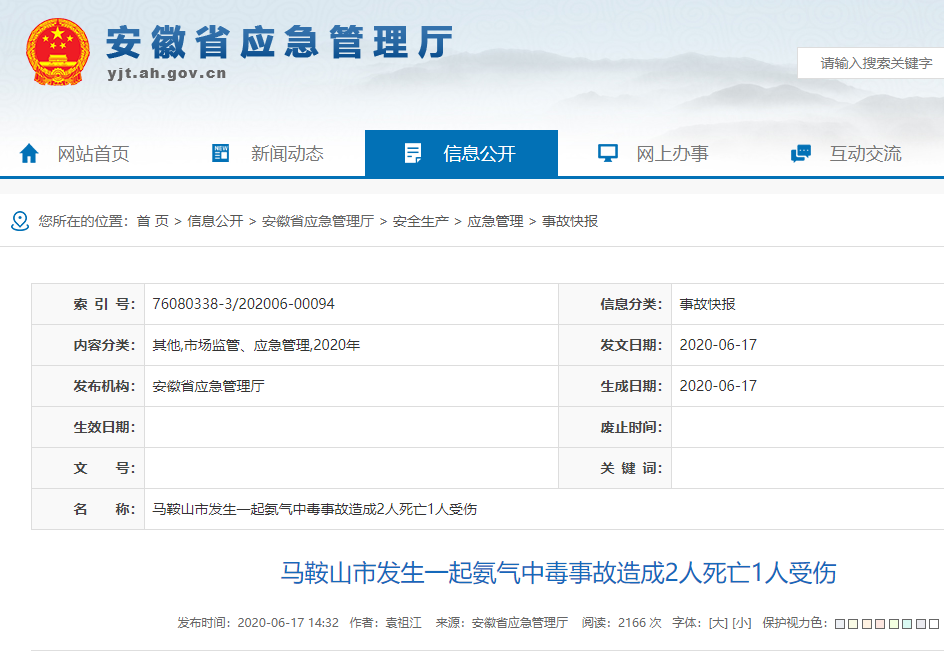Click the monitor icon beside 网上办事

click(x=607, y=153)
